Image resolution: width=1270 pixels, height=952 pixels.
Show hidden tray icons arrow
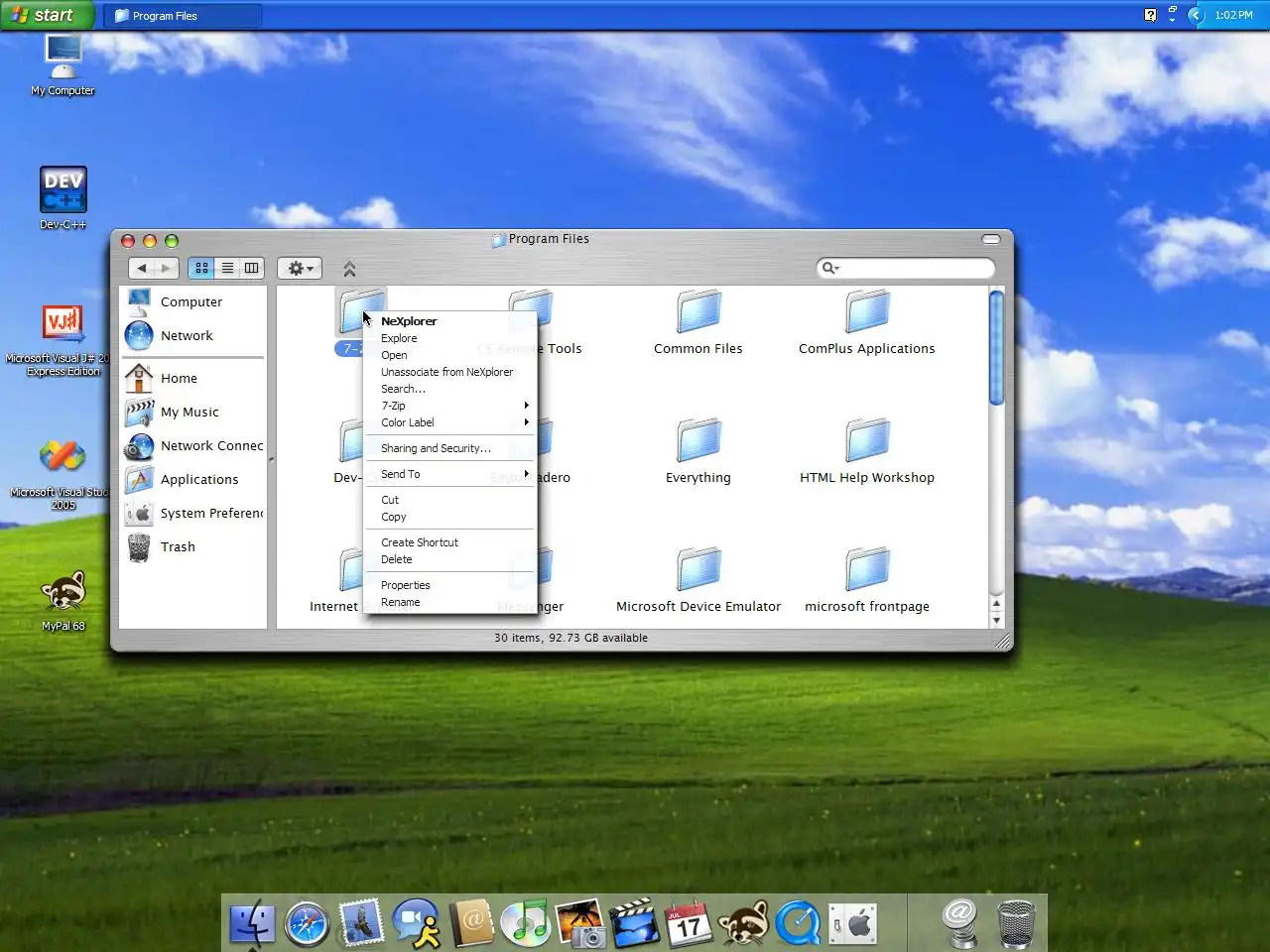point(1196,15)
